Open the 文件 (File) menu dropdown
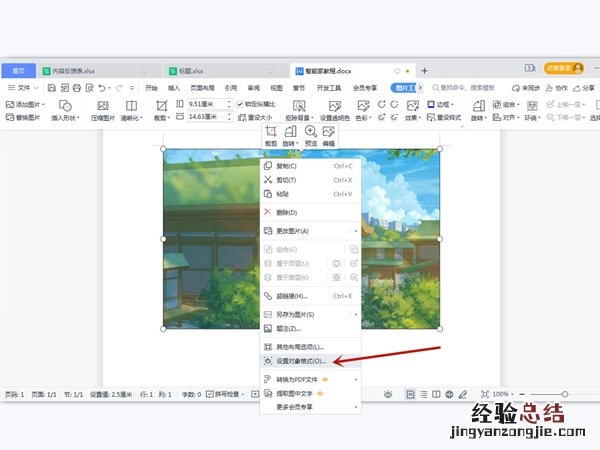This screenshot has width=600, height=450. pyautogui.click(x=23, y=88)
